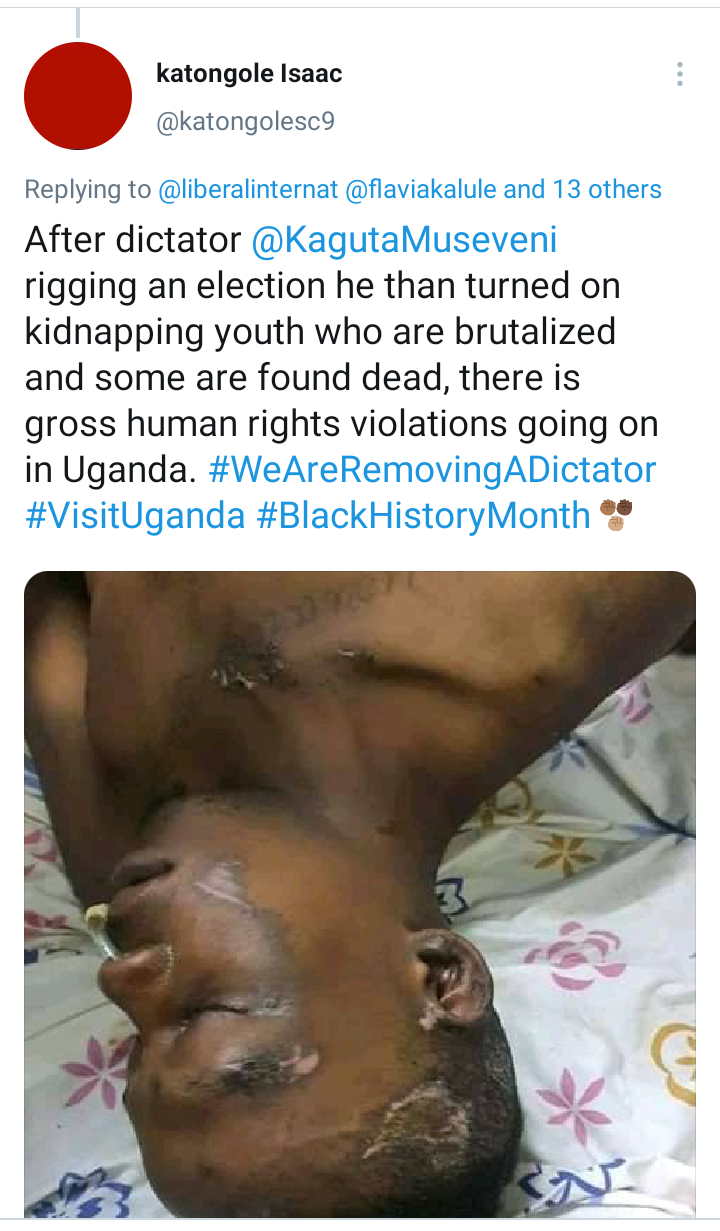Open the #VisitUganda hashtag
The height and width of the screenshot is (1231, 720).
point(135,515)
